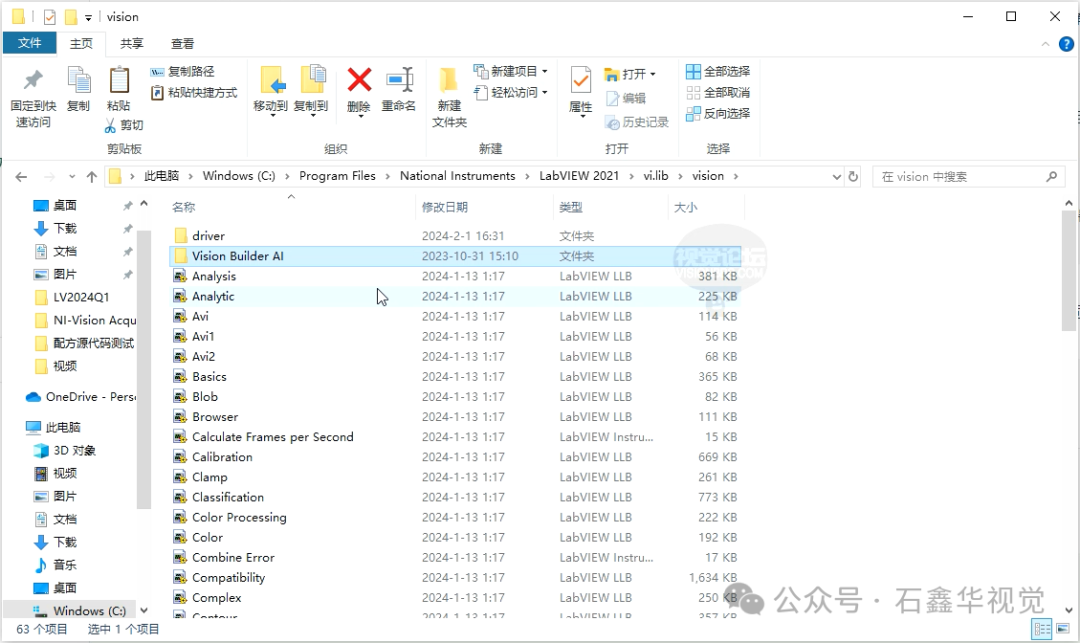The height and width of the screenshot is (643, 1080).
Task: Open the recent locations dropdown arrow
Action: pos(72,177)
